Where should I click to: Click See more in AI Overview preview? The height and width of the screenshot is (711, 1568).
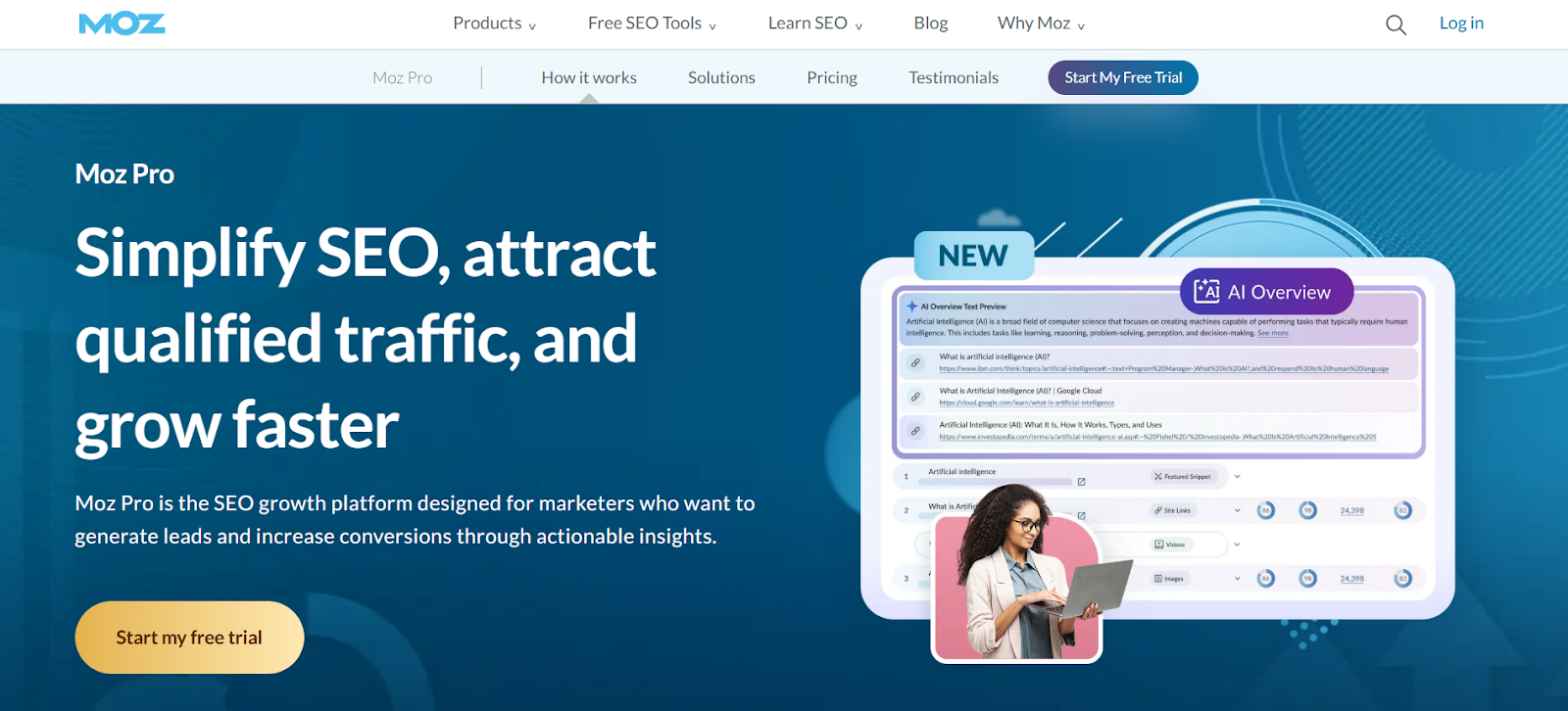click(1272, 333)
